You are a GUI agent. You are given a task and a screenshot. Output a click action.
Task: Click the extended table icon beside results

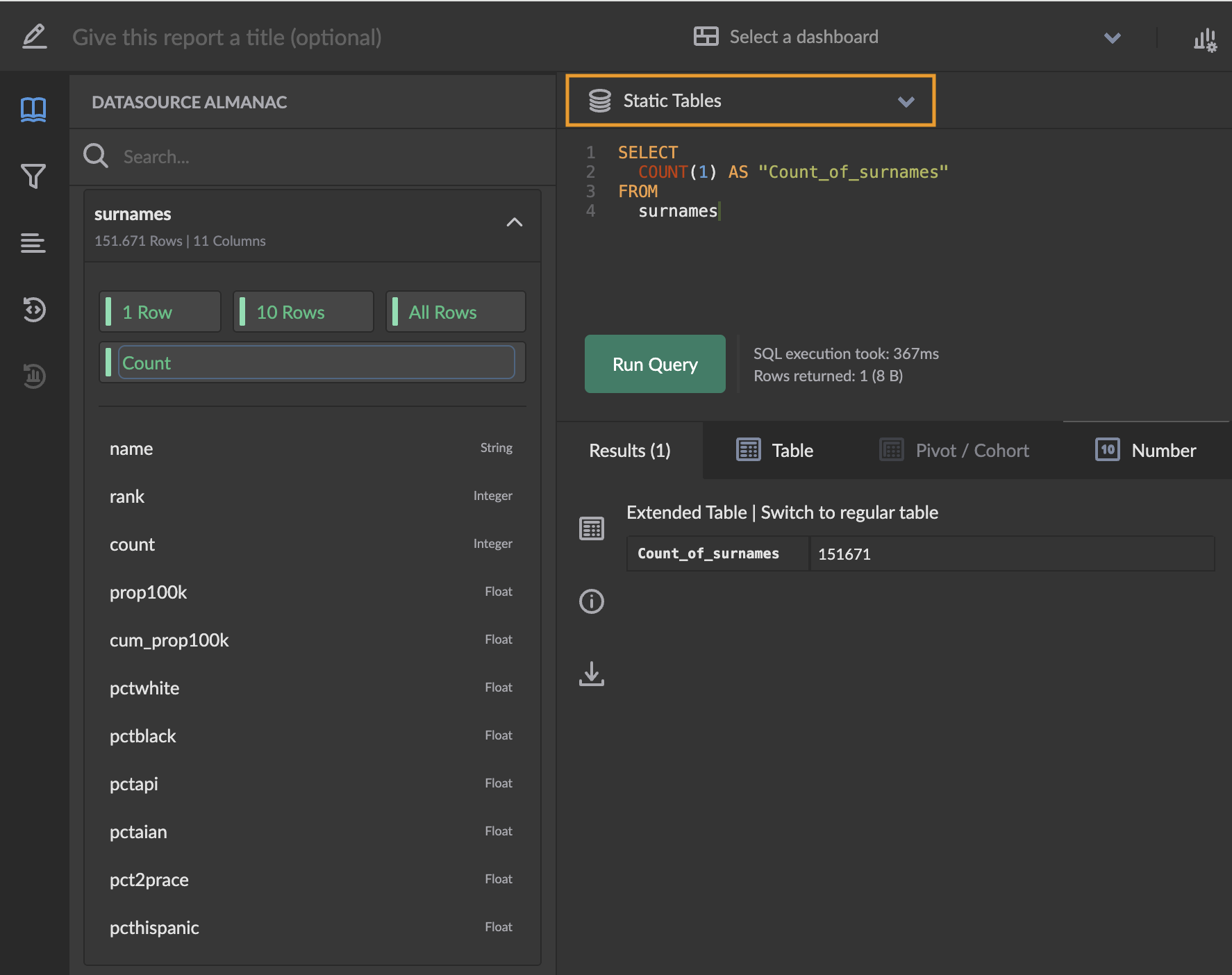point(592,529)
